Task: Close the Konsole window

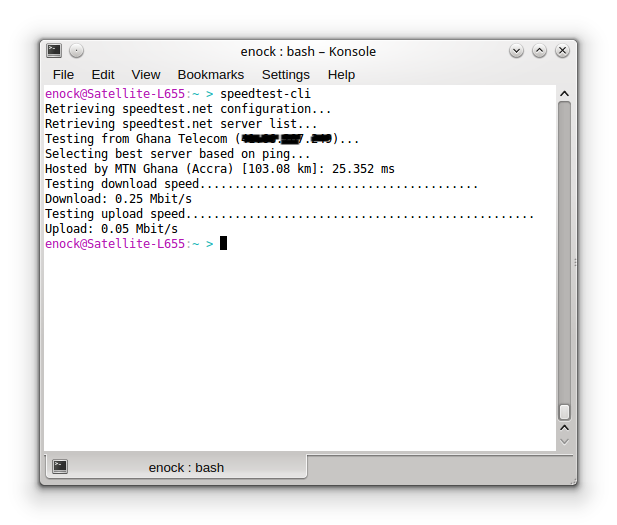Action: 561,51
